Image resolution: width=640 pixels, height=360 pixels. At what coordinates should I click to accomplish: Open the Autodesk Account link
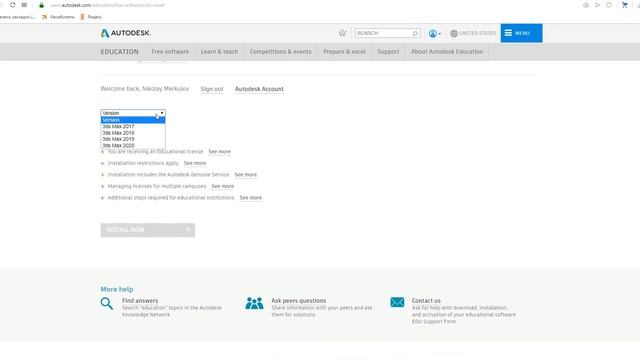pos(259,89)
